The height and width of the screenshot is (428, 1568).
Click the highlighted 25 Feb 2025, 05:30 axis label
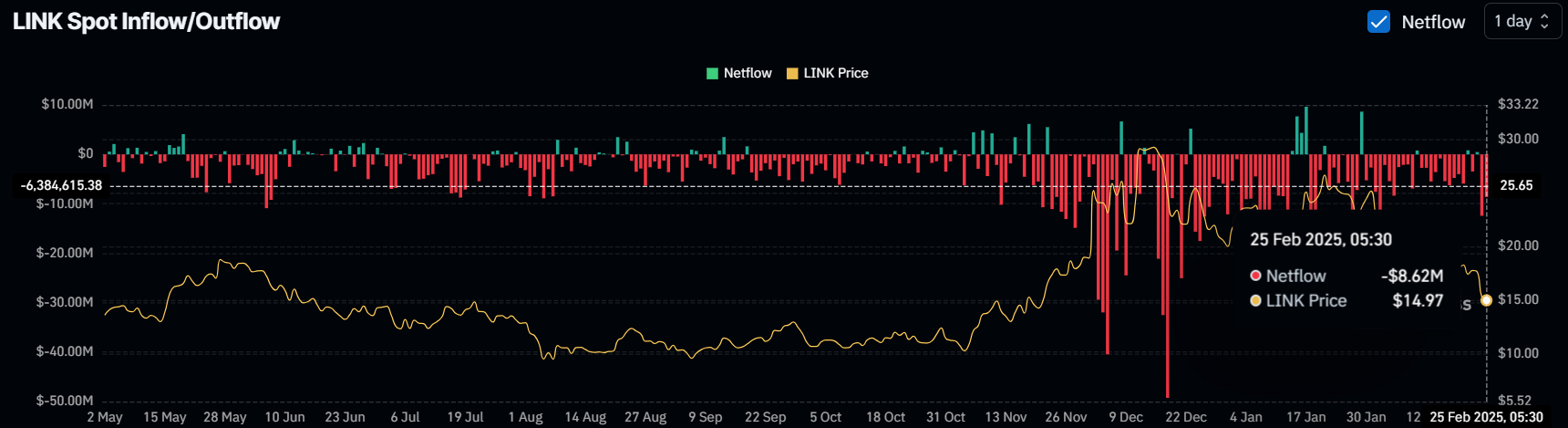pos(1487,417)
